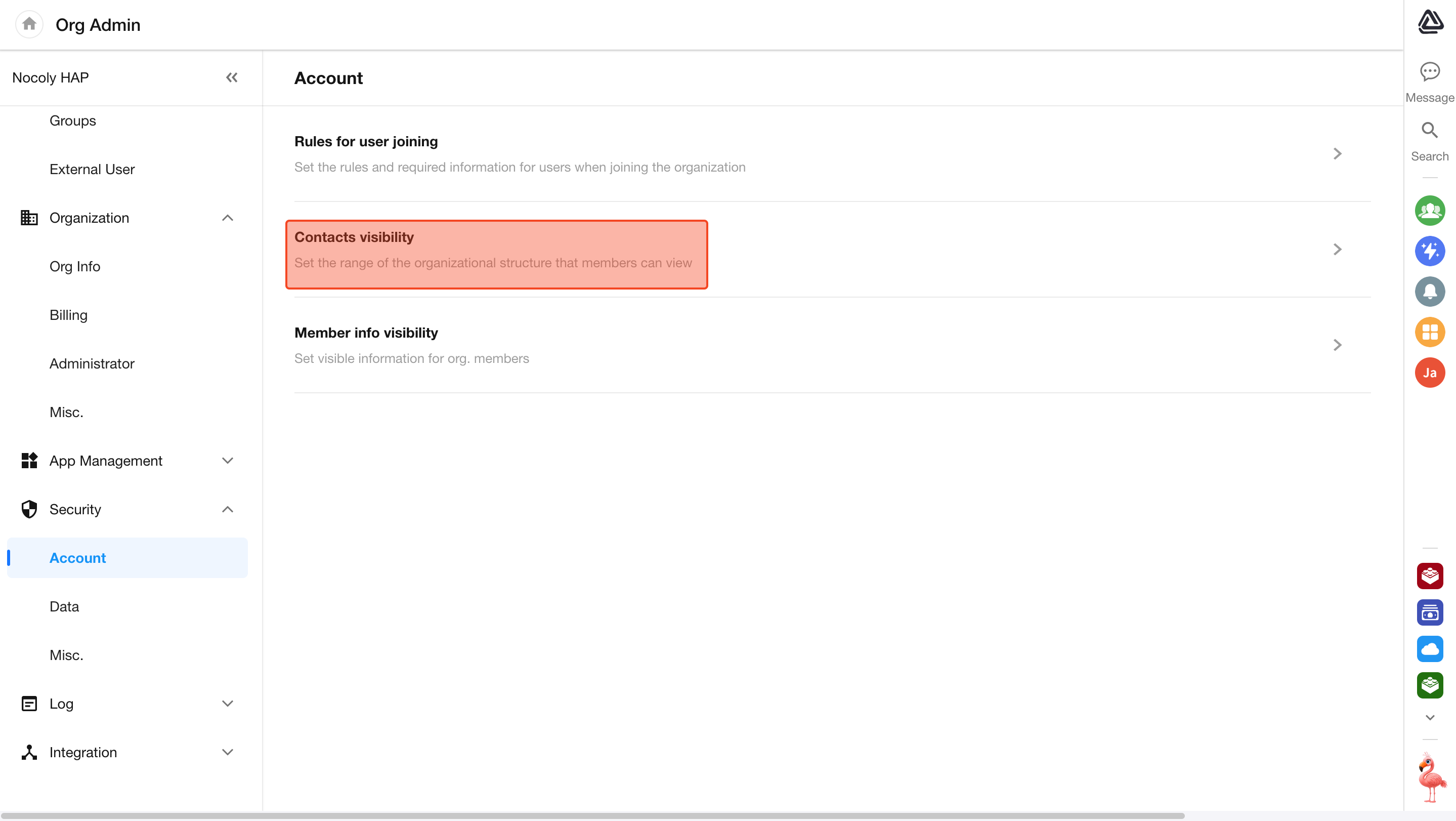Open the green contacts icon

[x=1429, y=211]
